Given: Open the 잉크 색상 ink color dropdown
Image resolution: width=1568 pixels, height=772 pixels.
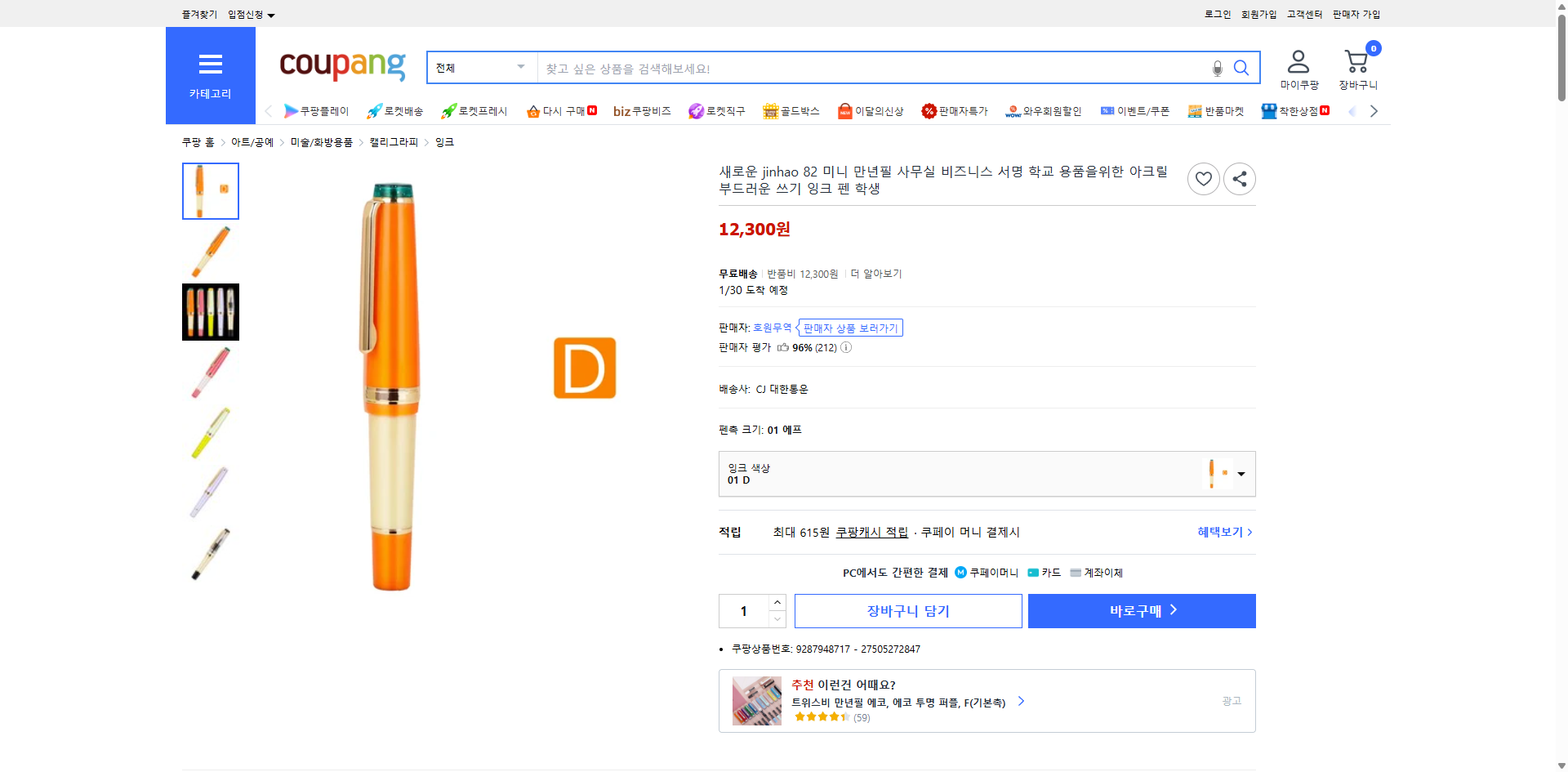Looking at the screenshot, I should [1241, 474].
